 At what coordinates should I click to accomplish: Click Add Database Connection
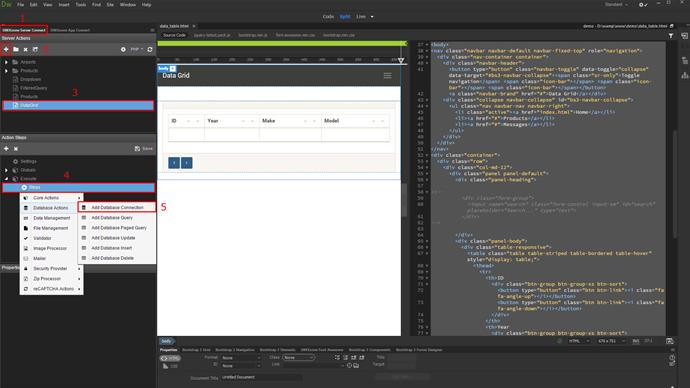click(117, 207)
